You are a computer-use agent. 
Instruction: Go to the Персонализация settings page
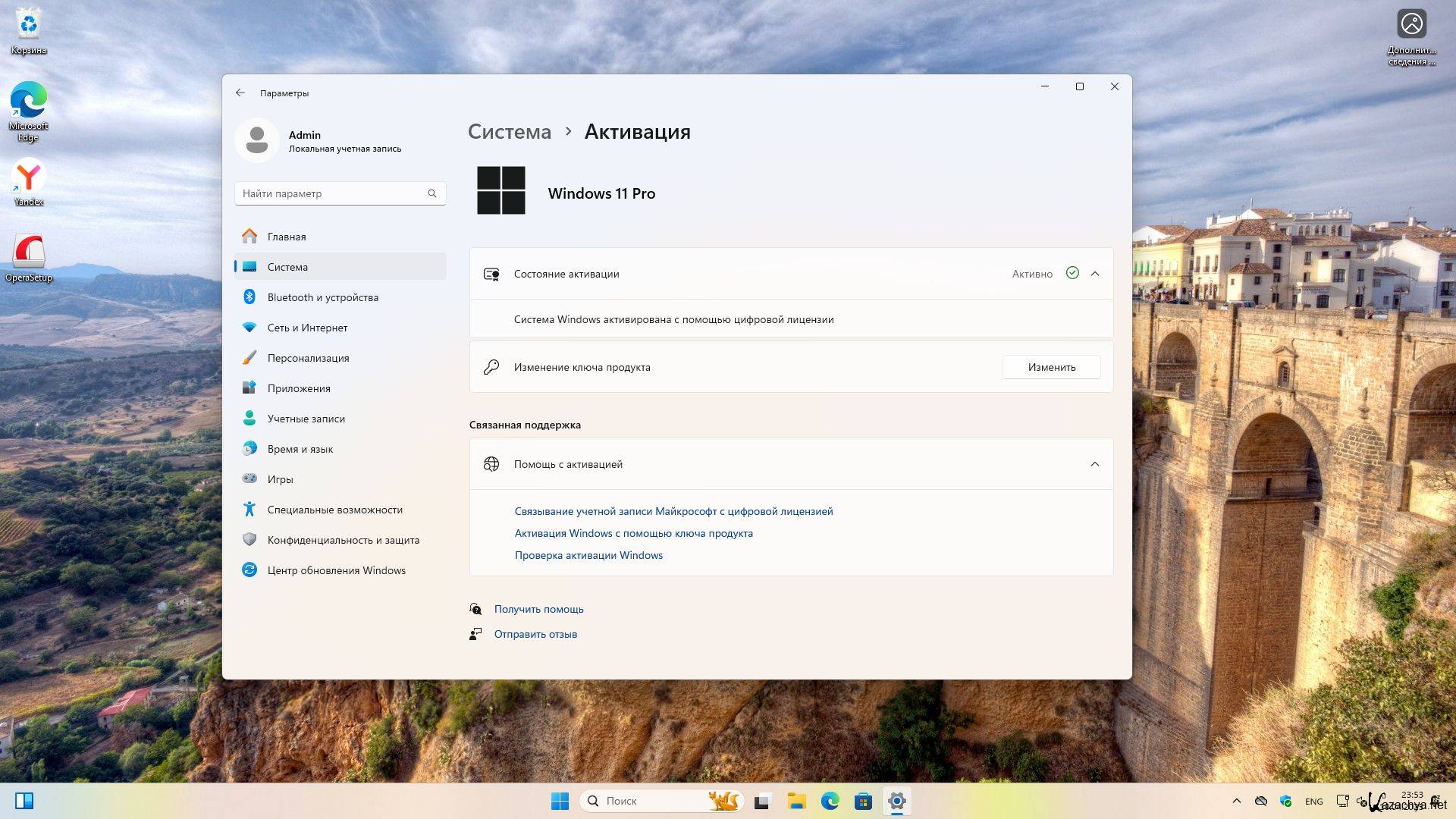click(x=308, y=358)
